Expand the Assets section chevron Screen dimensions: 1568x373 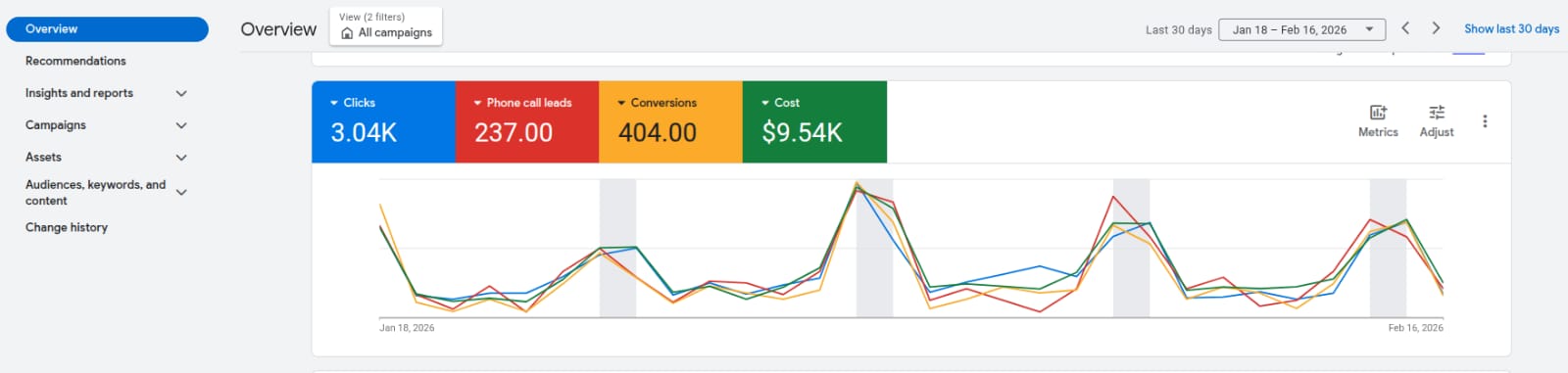pos(181,158)
